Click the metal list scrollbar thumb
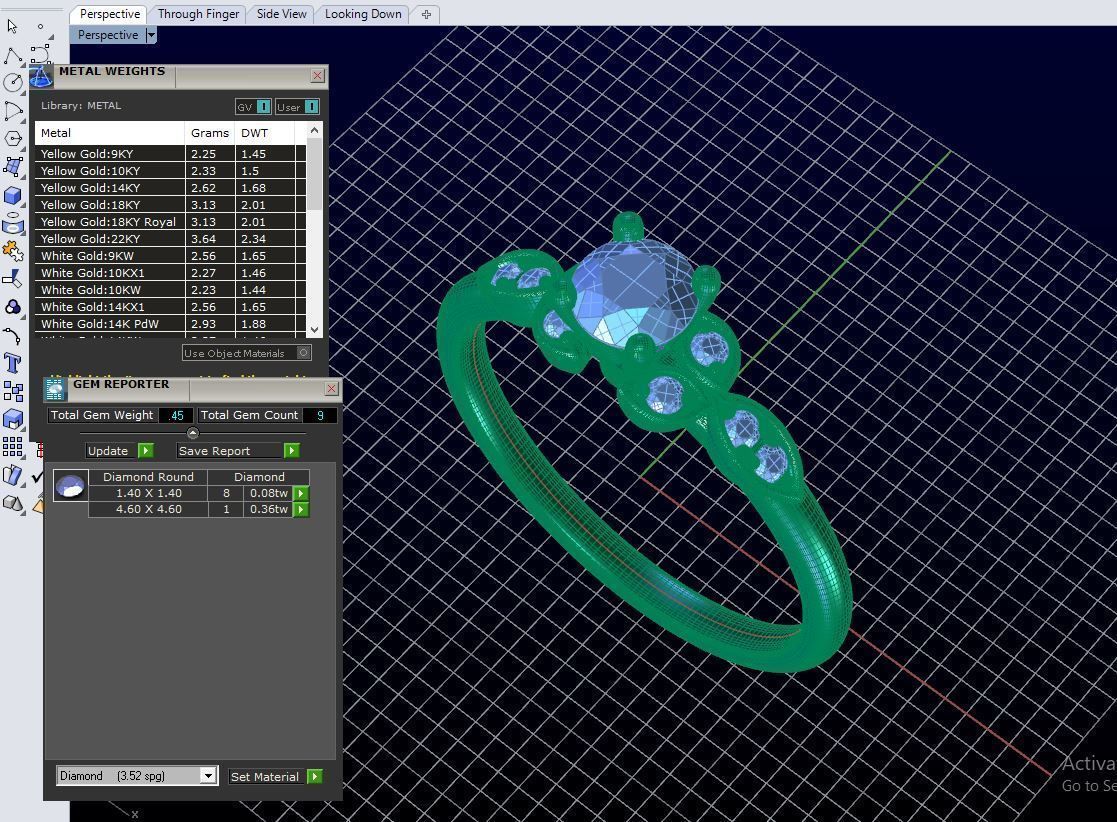 pyautogui.click(x=314, y=175)
